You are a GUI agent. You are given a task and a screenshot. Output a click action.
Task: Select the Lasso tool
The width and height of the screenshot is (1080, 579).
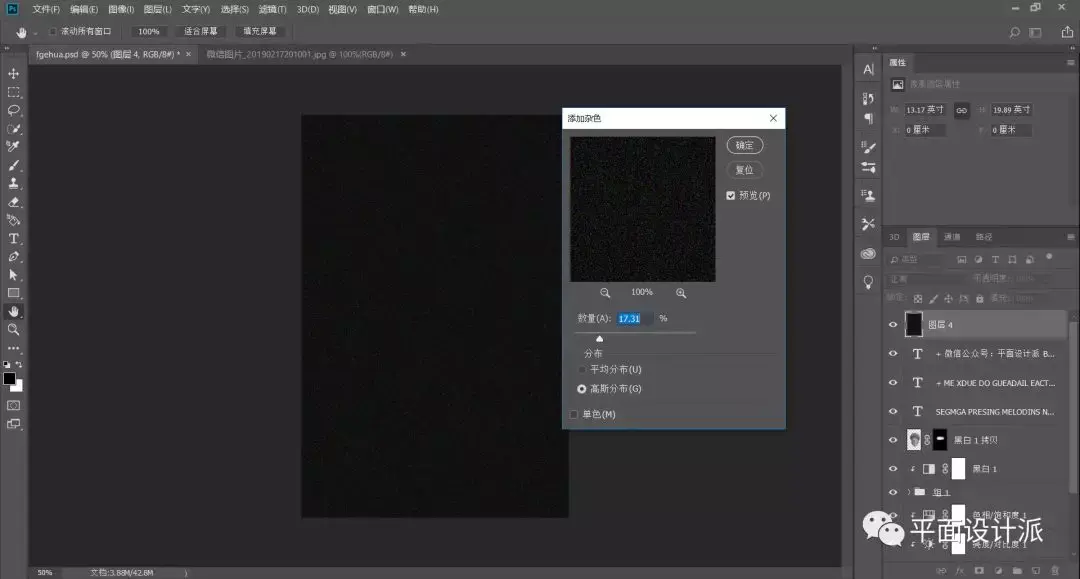tap(13, 110)
